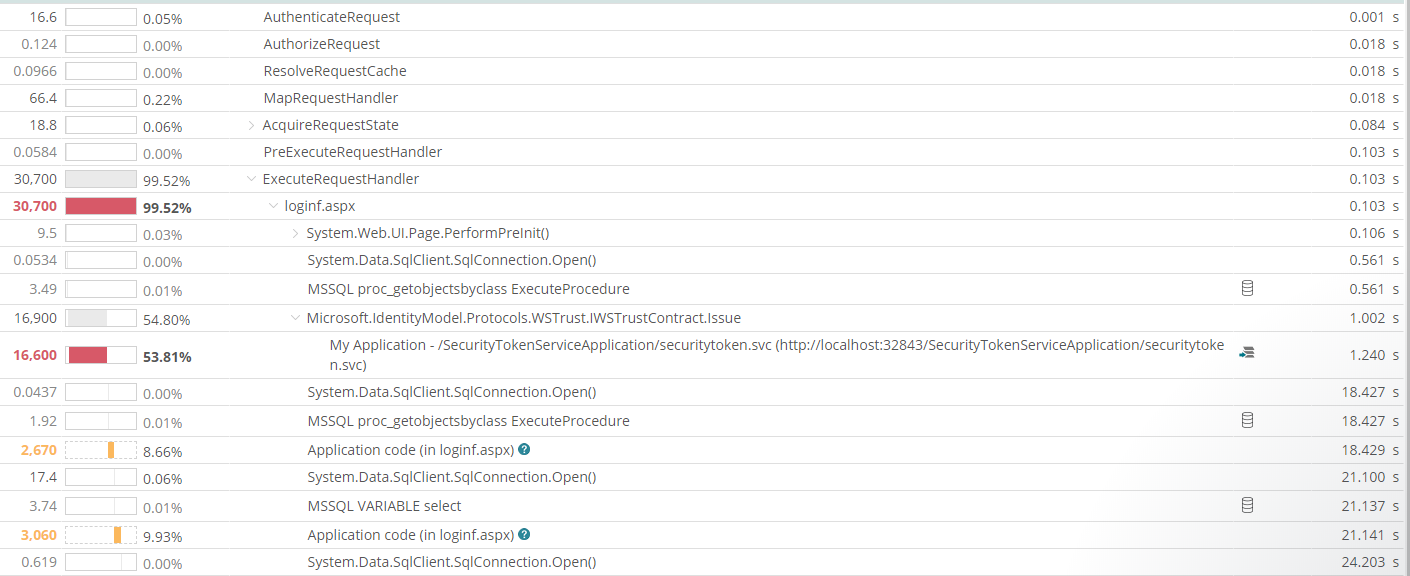Expand System.Web.UI.Page.PerformPreInit() node
This screenshot has height=576, width=1410.
295,232
